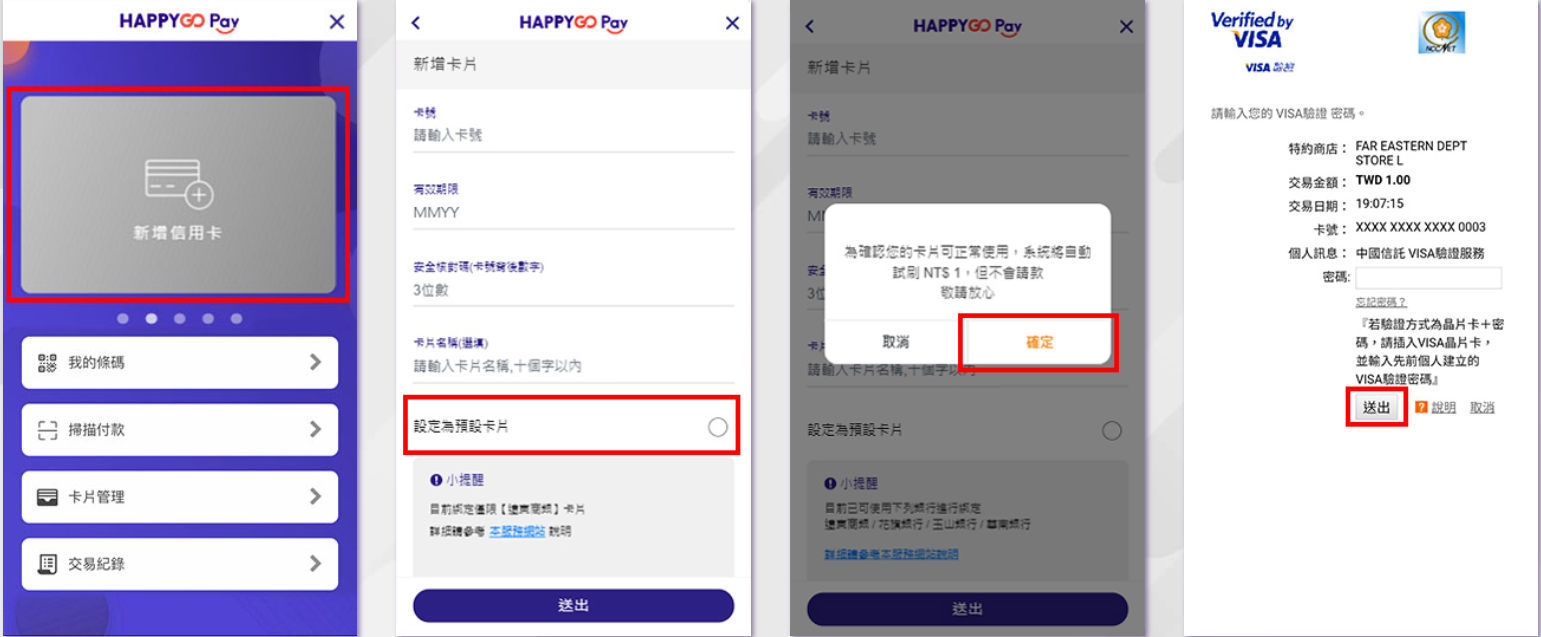Tap 確定 in the NT$ 1 confirmation dialog
This screenshot has width=1541, height=637.
pyautogui.click(x=1040, y=342)
